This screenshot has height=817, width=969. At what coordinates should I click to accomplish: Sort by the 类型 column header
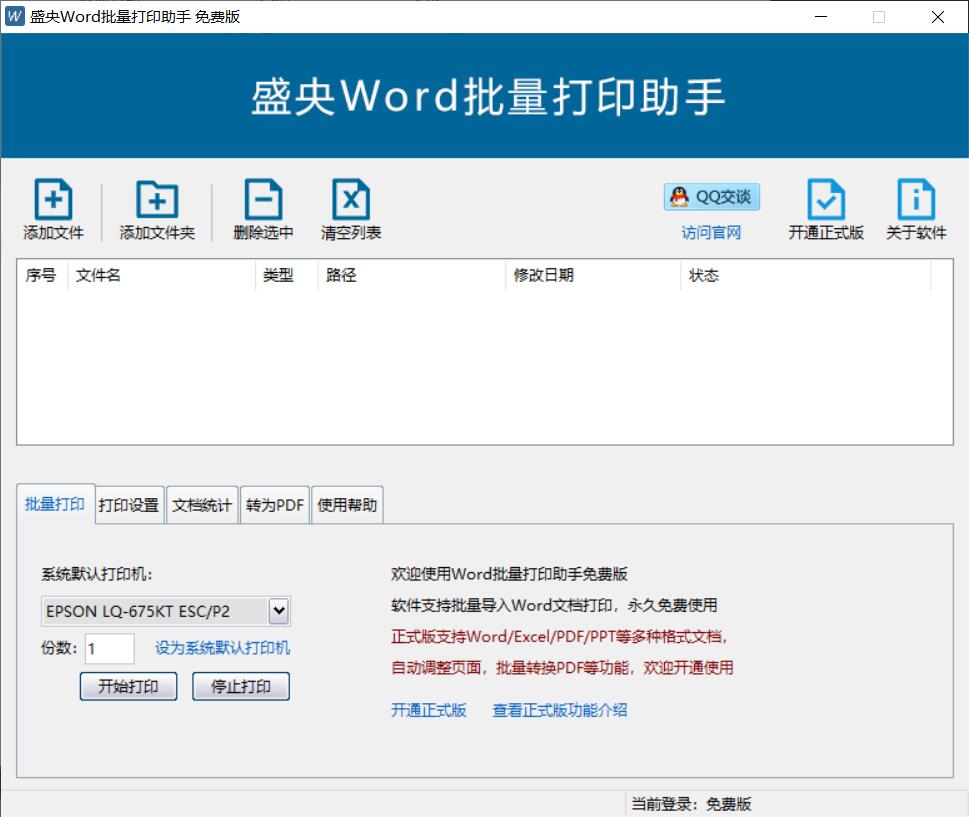[x=287, y=275]
